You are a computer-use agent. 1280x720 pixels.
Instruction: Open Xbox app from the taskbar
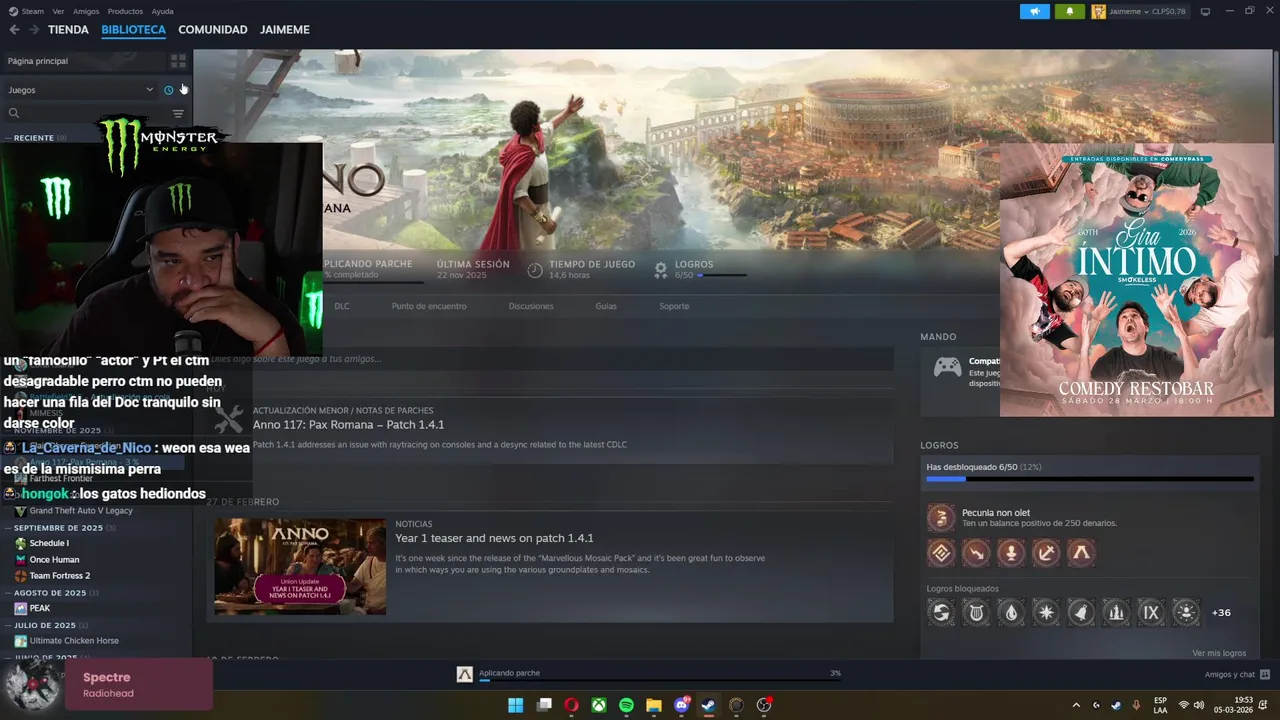coord(598,705)
